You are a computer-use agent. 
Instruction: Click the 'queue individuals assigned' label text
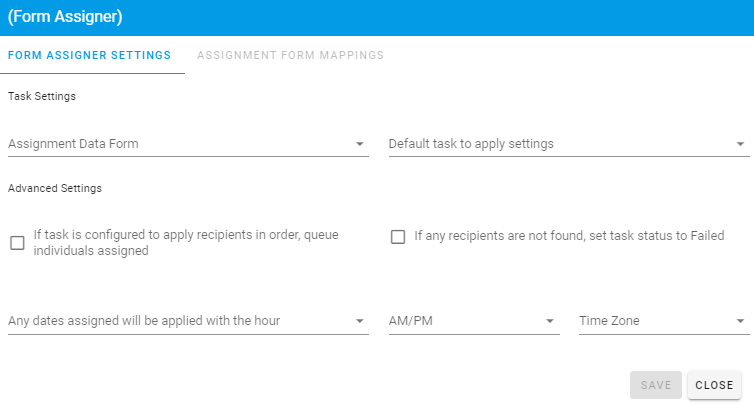(x=186, y=243)
